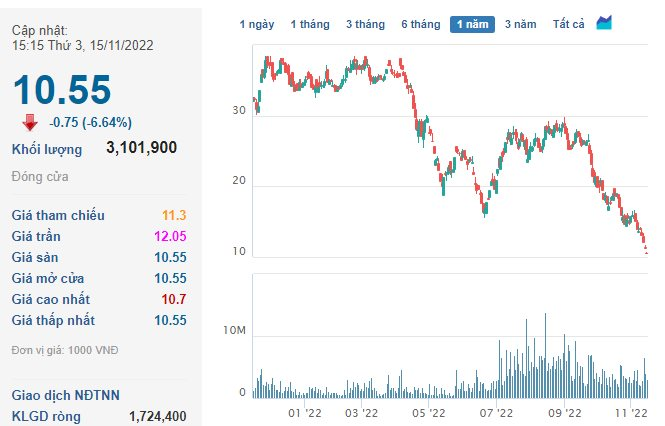Click the Khối lượng volume value 3,101,900
The width and height of the screenshot is (665, 426).
141,148
